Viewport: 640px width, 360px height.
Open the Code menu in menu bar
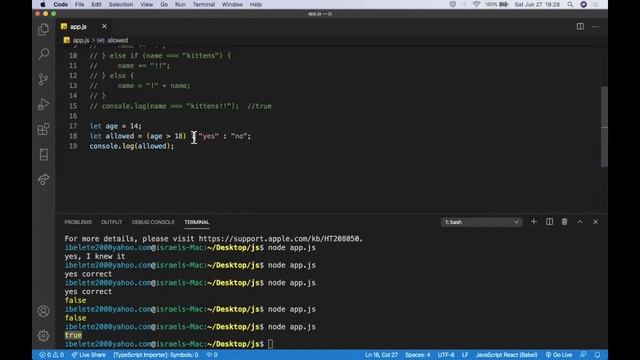(x=60, y=4)
